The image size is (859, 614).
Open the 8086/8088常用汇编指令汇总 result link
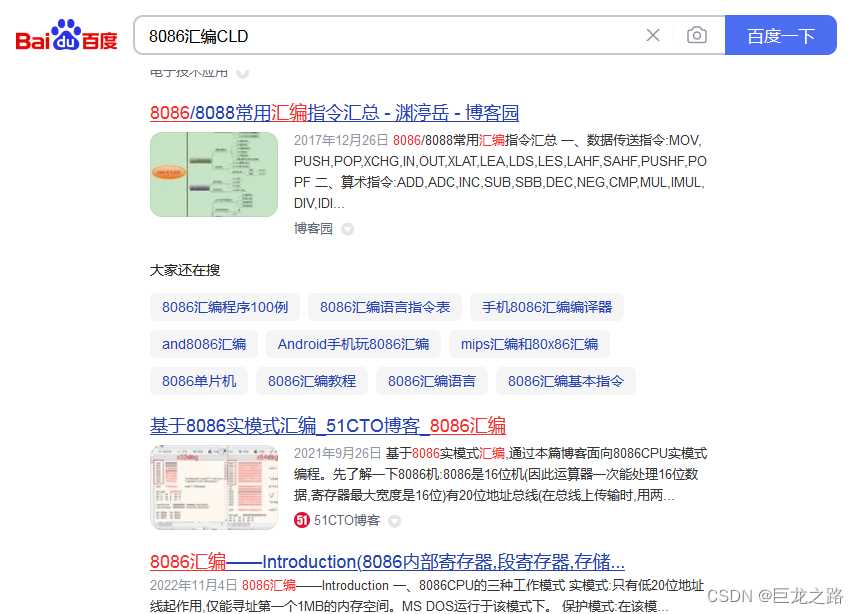[x=334, y=113]
